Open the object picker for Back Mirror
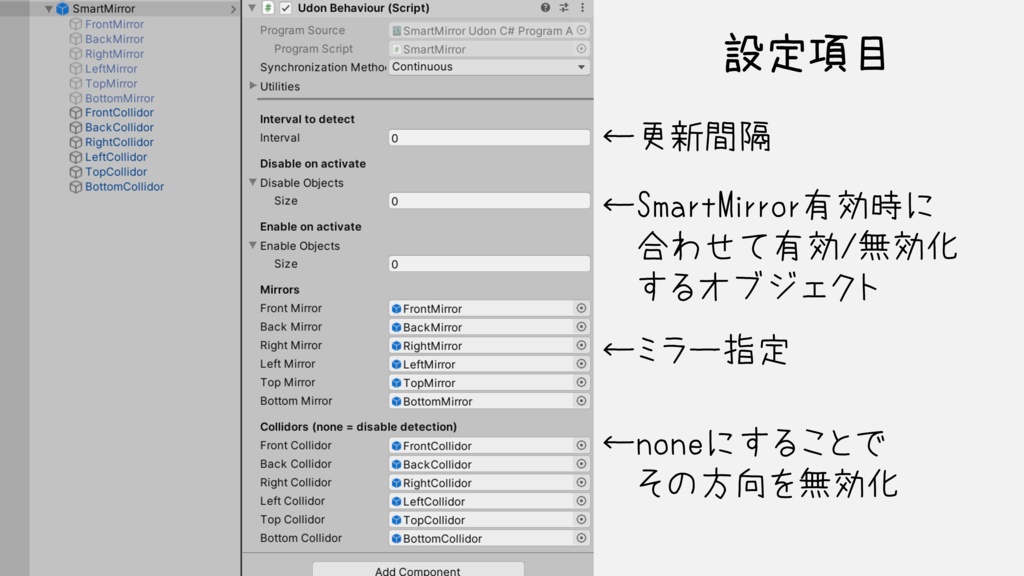Viewport: 1024px width, 576px height. click(581, 326)
